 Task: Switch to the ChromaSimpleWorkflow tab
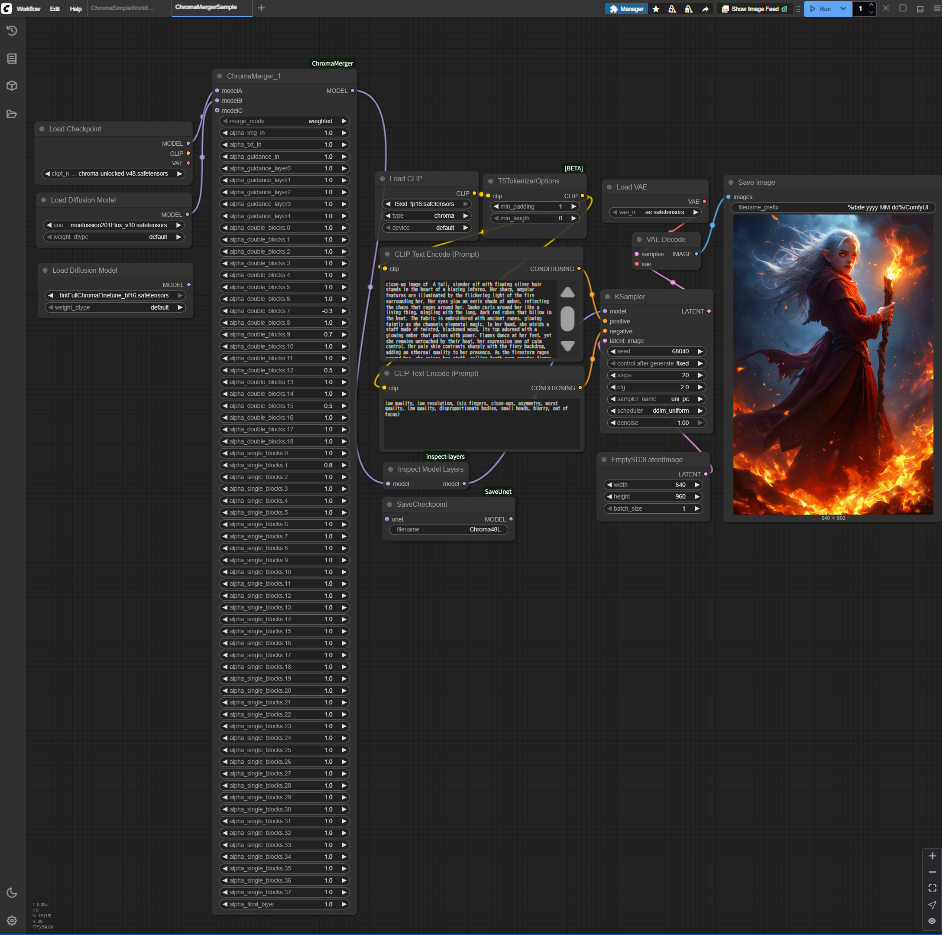coord(124,8)
